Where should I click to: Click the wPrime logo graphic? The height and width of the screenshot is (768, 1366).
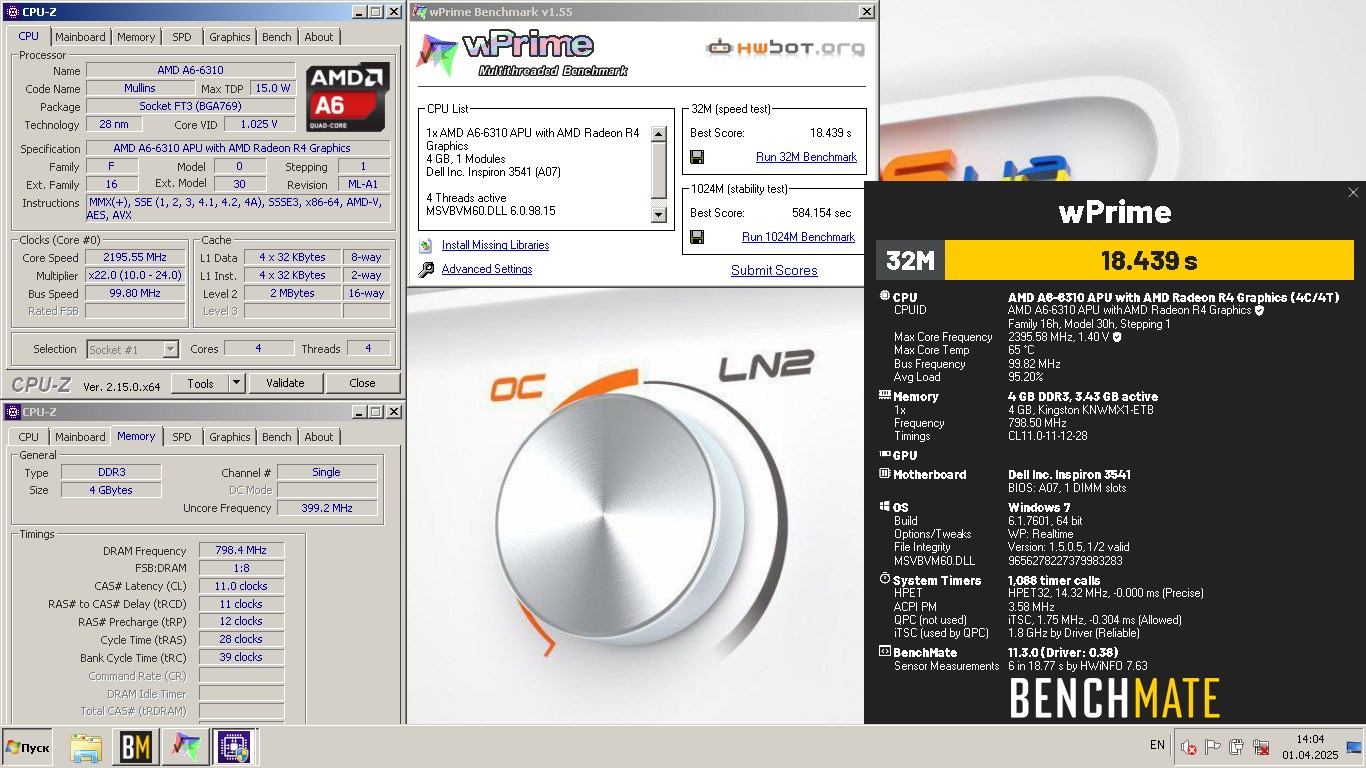click(x=522, y=55)
